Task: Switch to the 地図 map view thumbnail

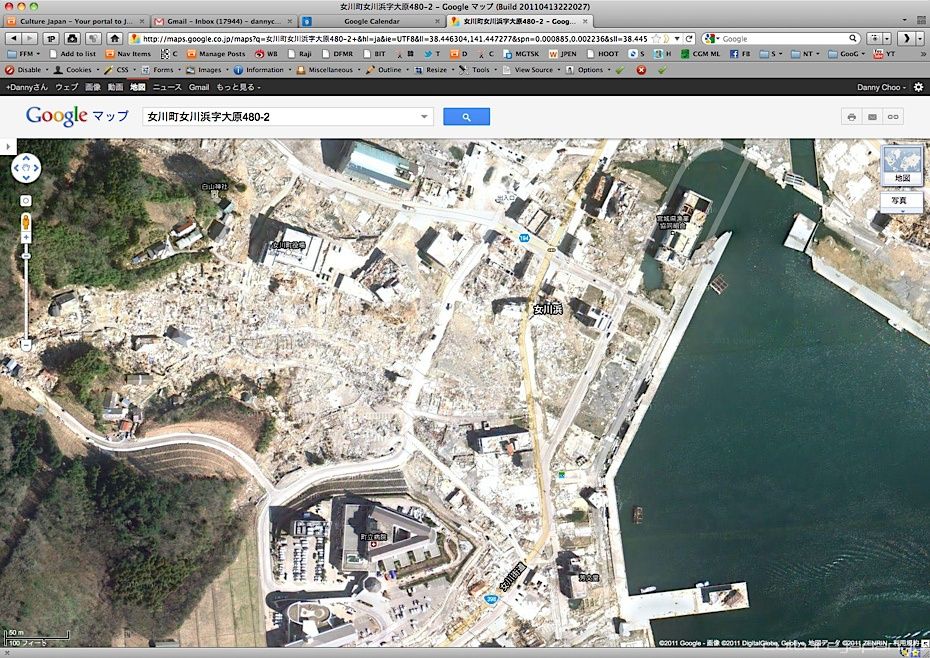Action: [902, 166]
